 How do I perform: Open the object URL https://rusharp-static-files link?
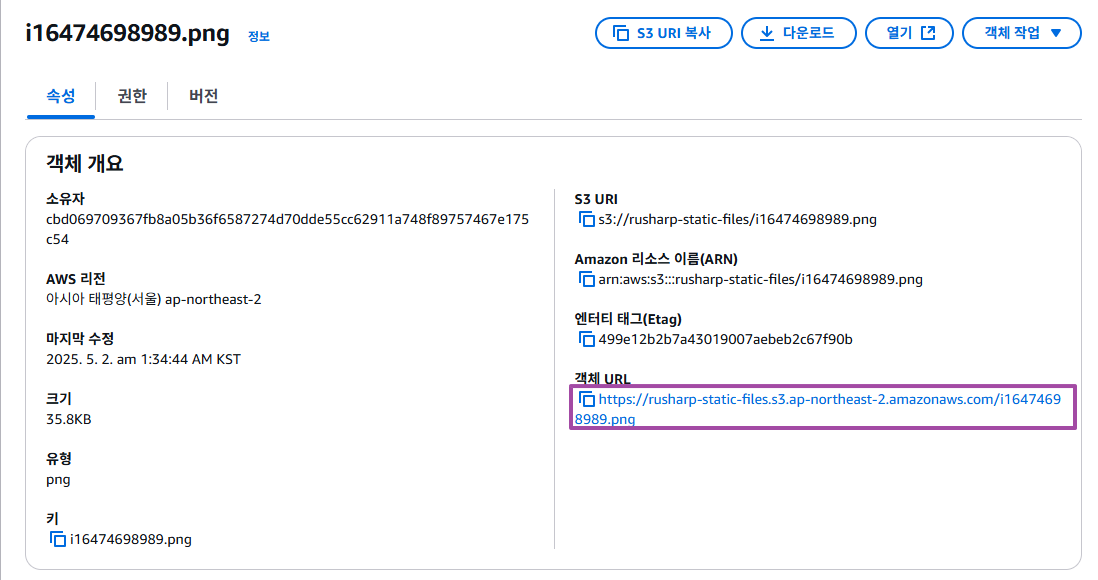tap(818, 409)
